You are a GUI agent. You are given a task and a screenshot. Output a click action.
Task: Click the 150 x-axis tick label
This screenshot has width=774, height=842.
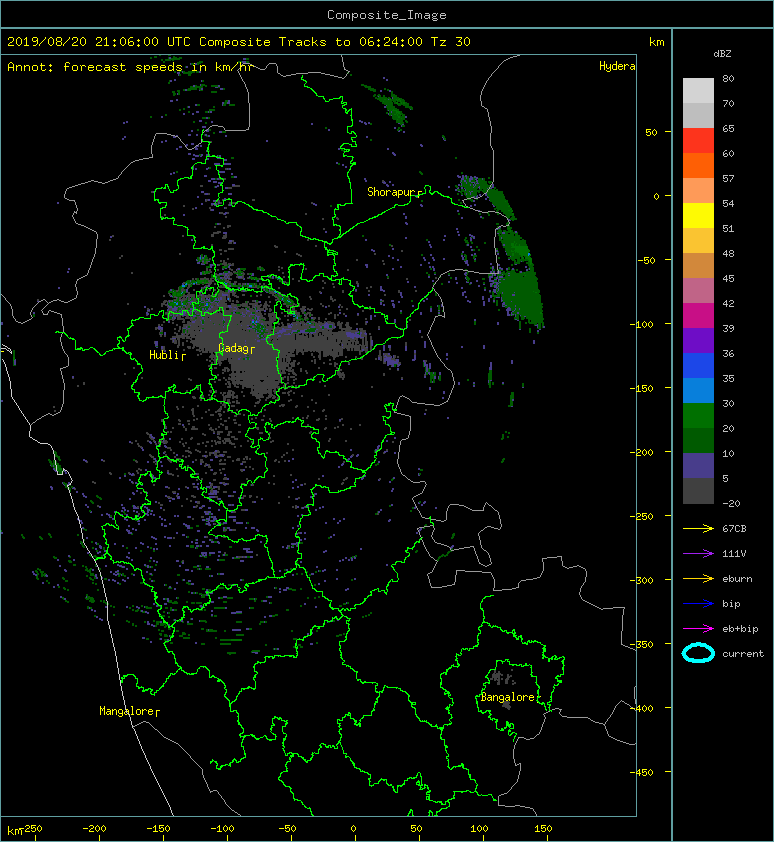point(543,829)
